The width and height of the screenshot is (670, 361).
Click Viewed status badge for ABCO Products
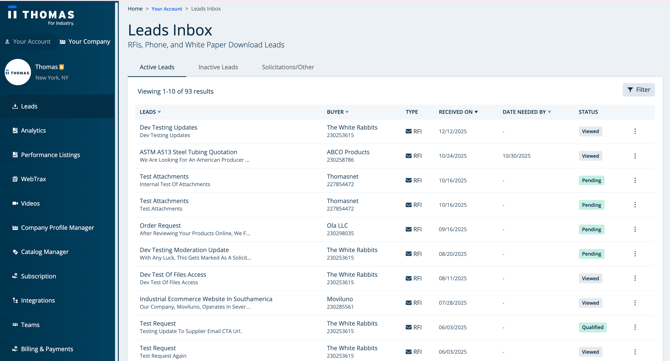591,156
